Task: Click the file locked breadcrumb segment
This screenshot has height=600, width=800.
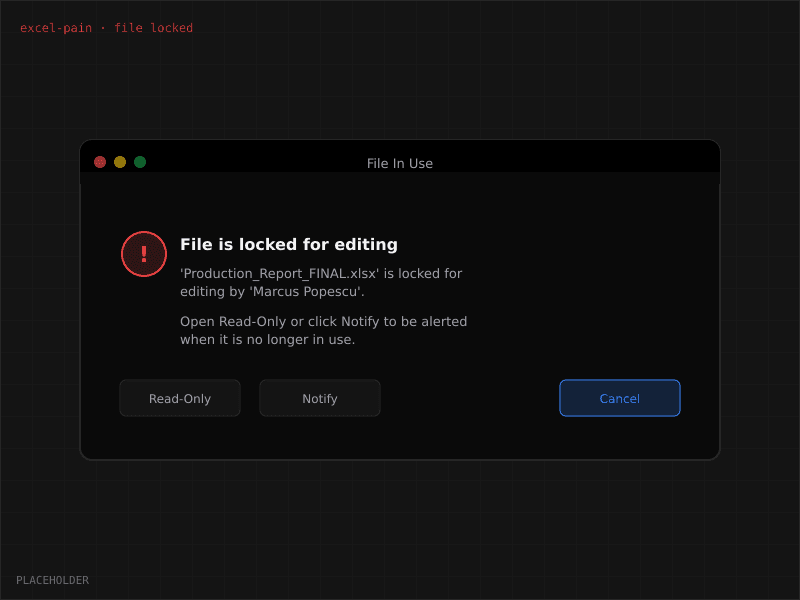Action: click(x=153, y=27)
